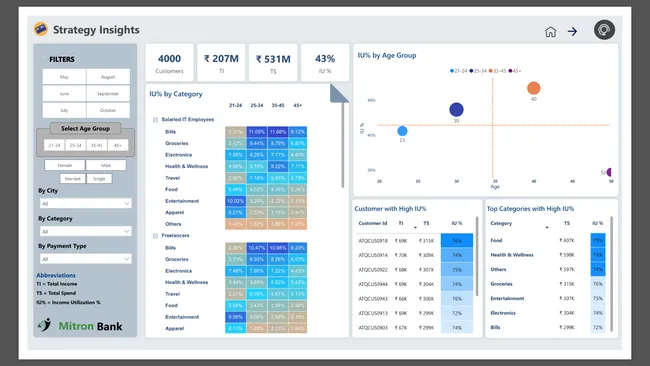Select the 45+ age group filter
This screenshot has height=366, width=650.
click(118, 145)
